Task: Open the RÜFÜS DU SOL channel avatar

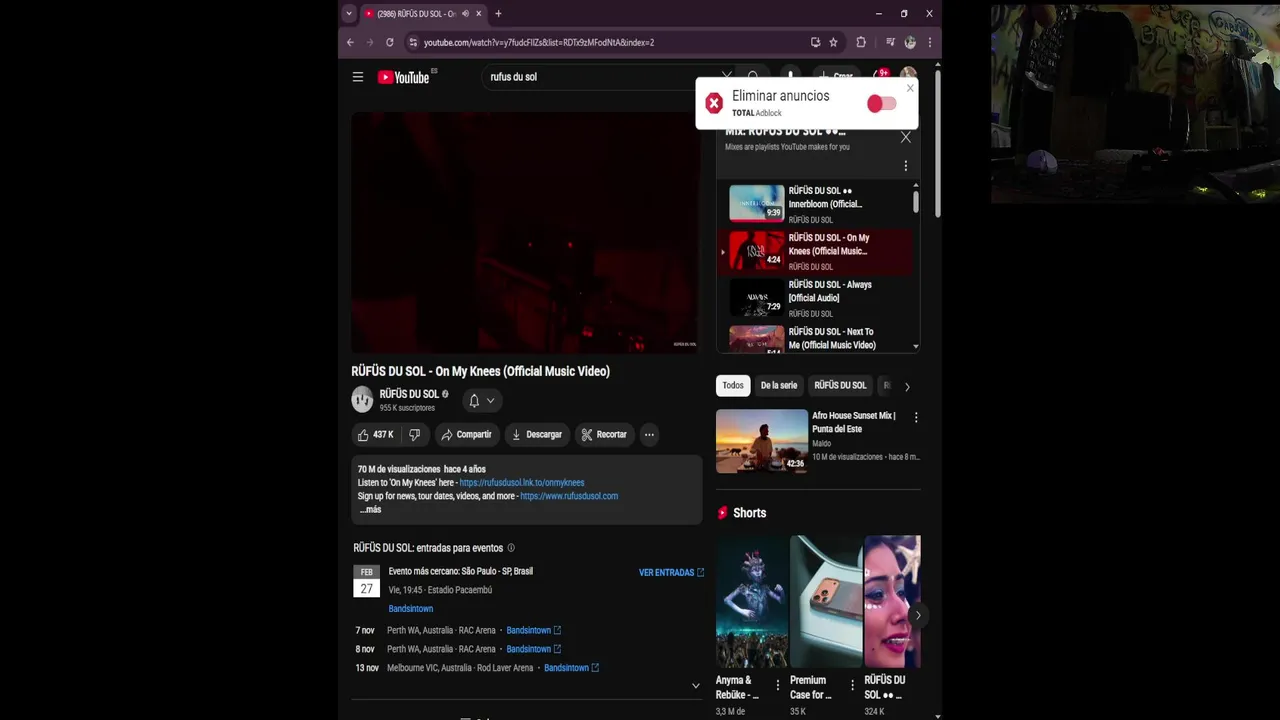Action: click(x=362, y=400)
